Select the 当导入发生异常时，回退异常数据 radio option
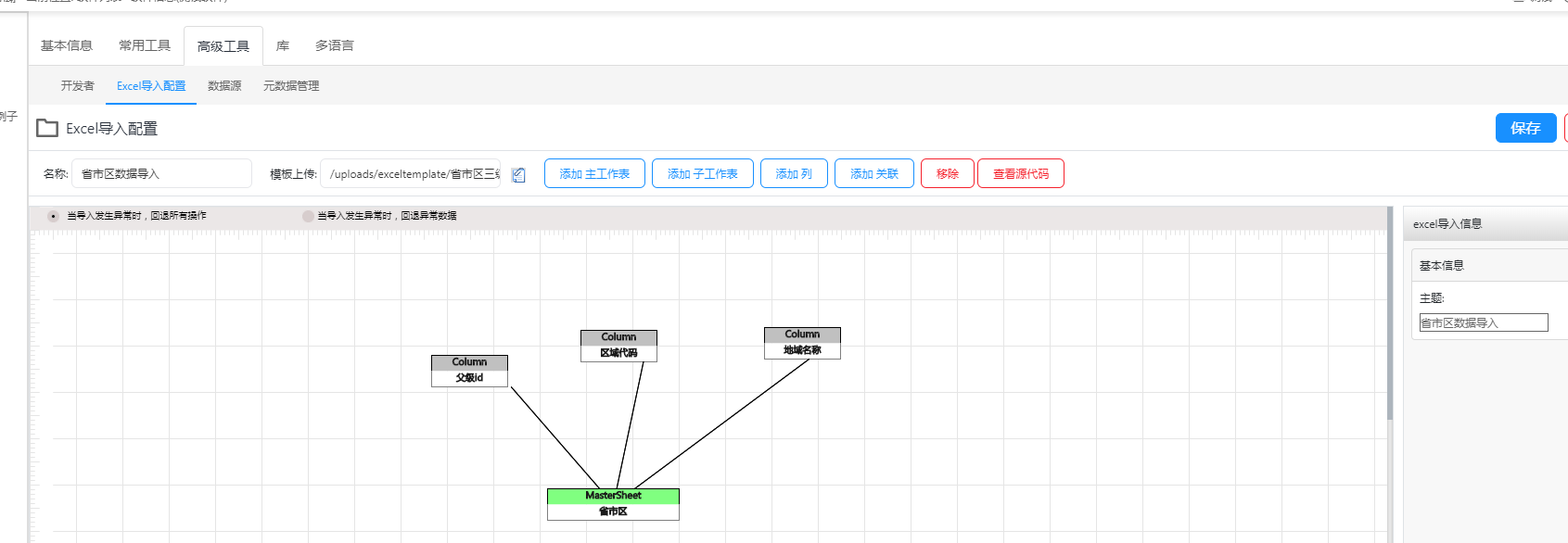The image size is (1568, 543). click(x=308, y=216)
